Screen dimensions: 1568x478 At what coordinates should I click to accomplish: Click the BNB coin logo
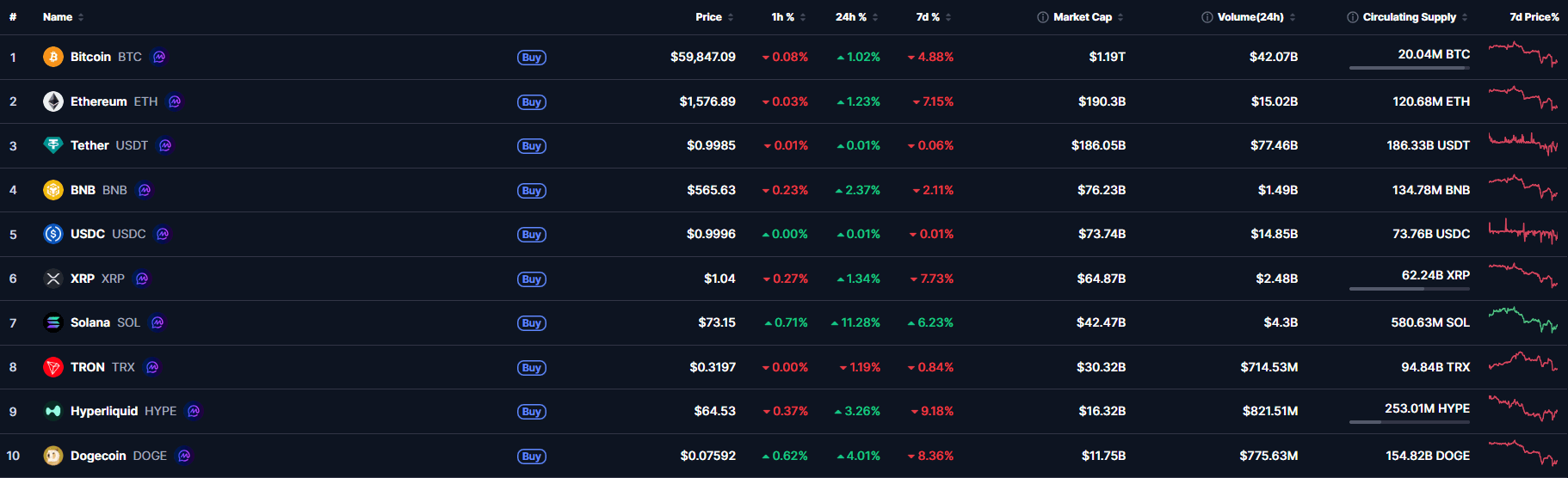[53, 190]
